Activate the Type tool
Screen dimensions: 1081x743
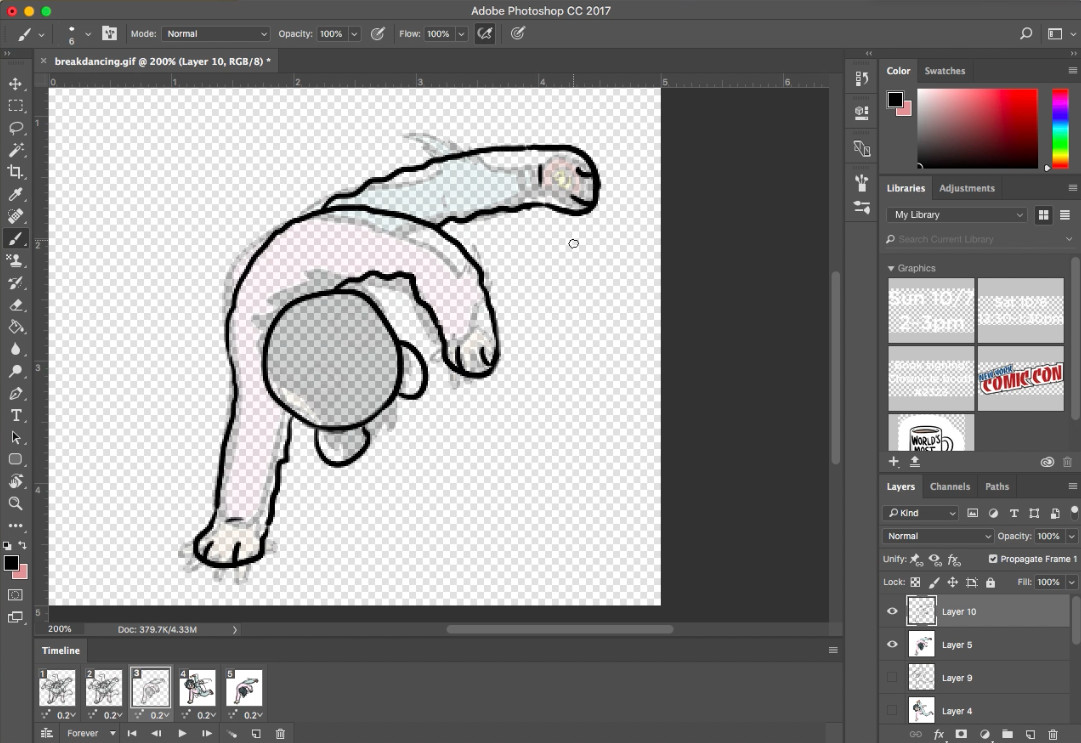click(x=16, y=415)
